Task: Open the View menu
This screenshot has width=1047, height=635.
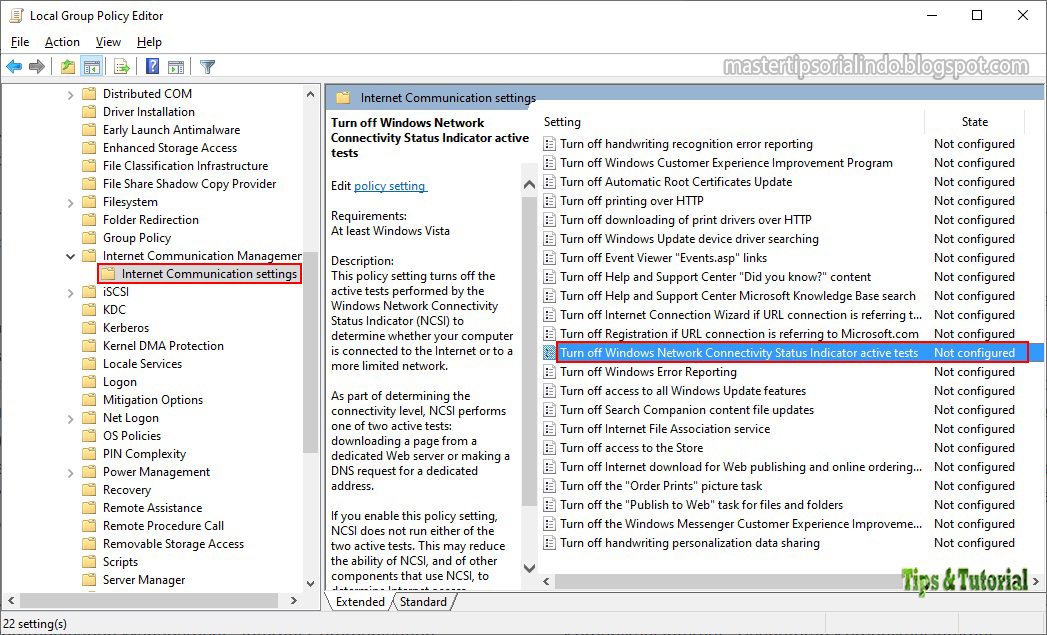Action: point(107,42)
